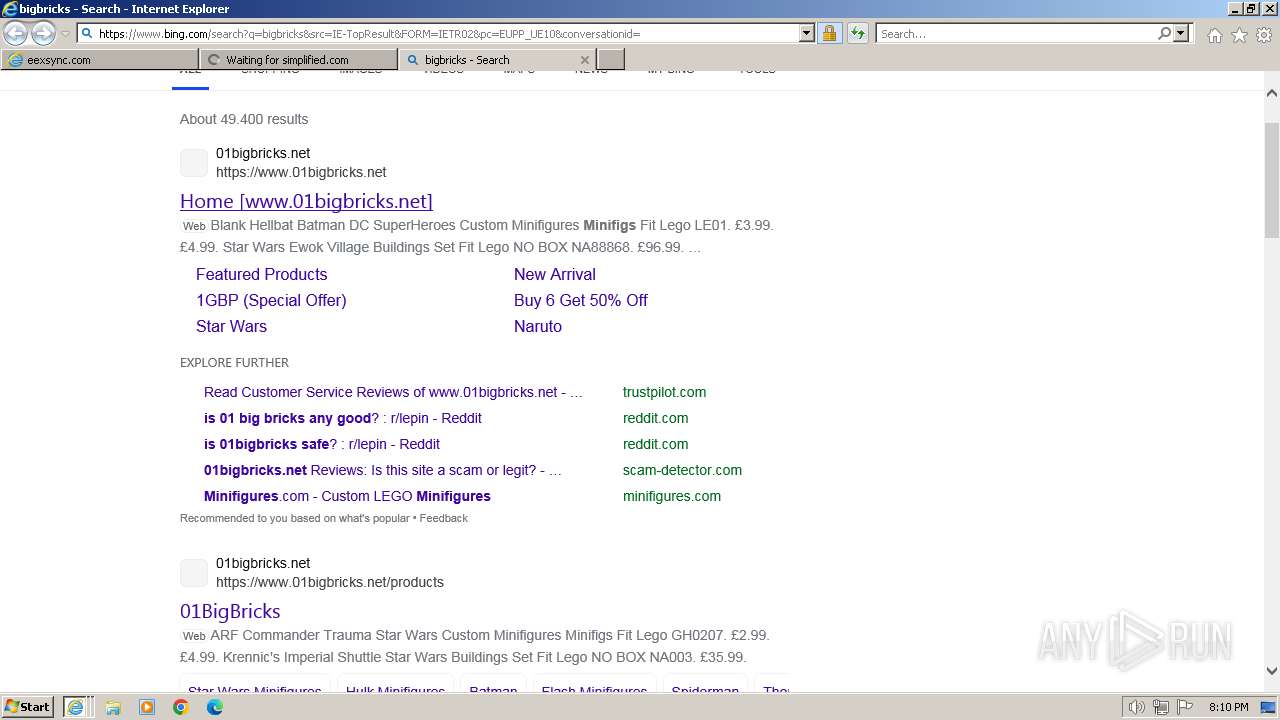Click the Action Center flag icon

[x=1185, y=707]
